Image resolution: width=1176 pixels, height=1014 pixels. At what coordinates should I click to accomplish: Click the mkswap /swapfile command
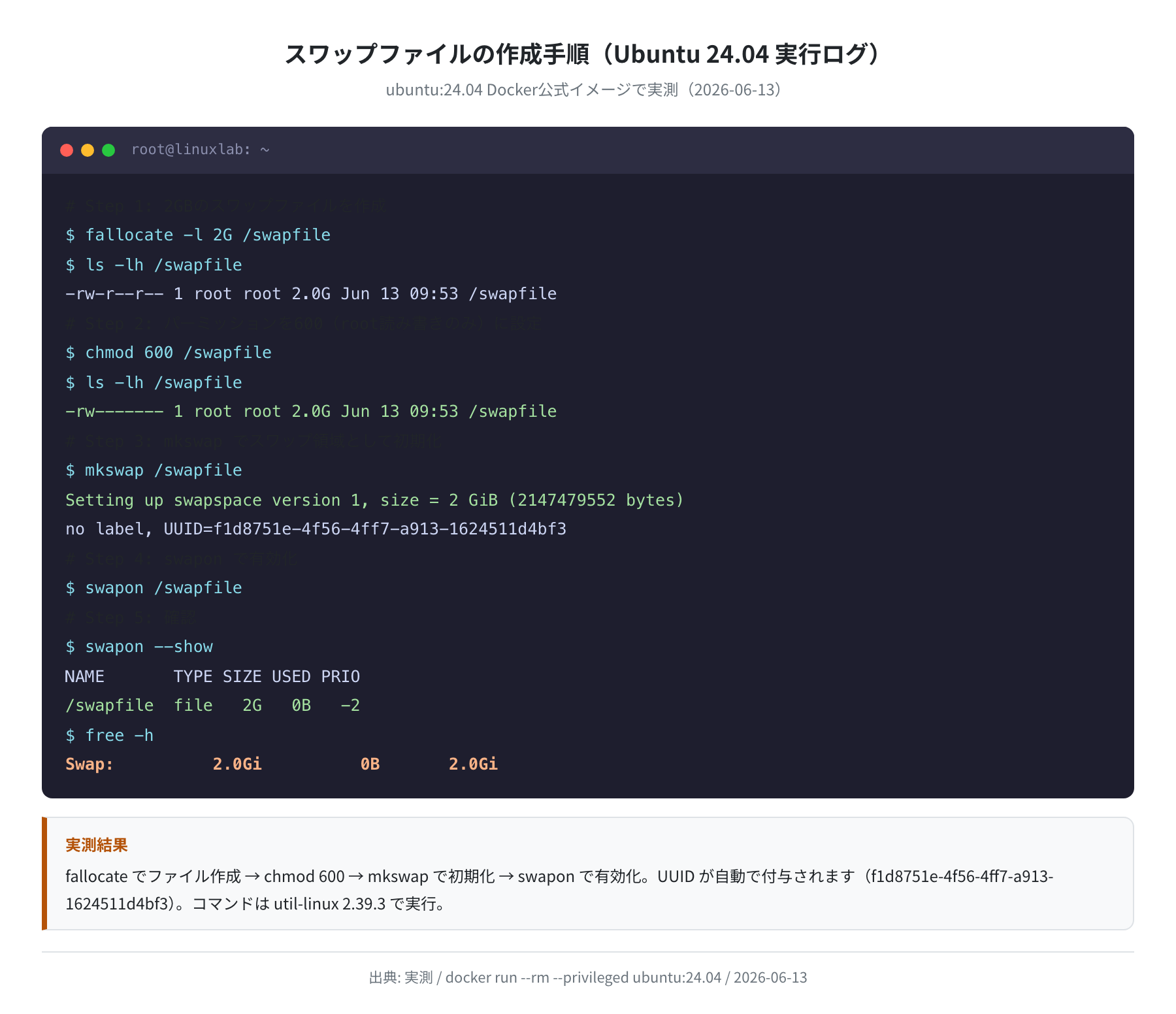tap(154, 470)
